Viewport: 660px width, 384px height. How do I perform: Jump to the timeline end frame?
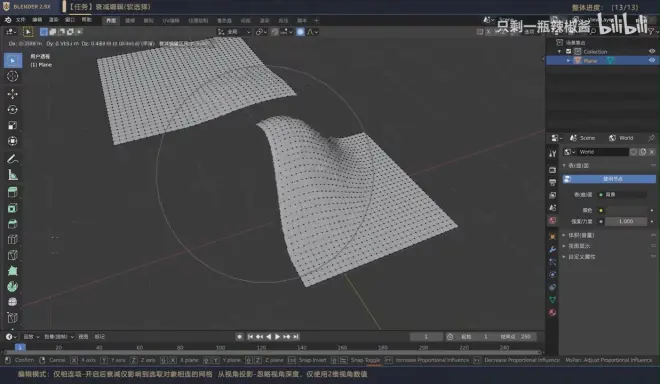pos(296,336)
